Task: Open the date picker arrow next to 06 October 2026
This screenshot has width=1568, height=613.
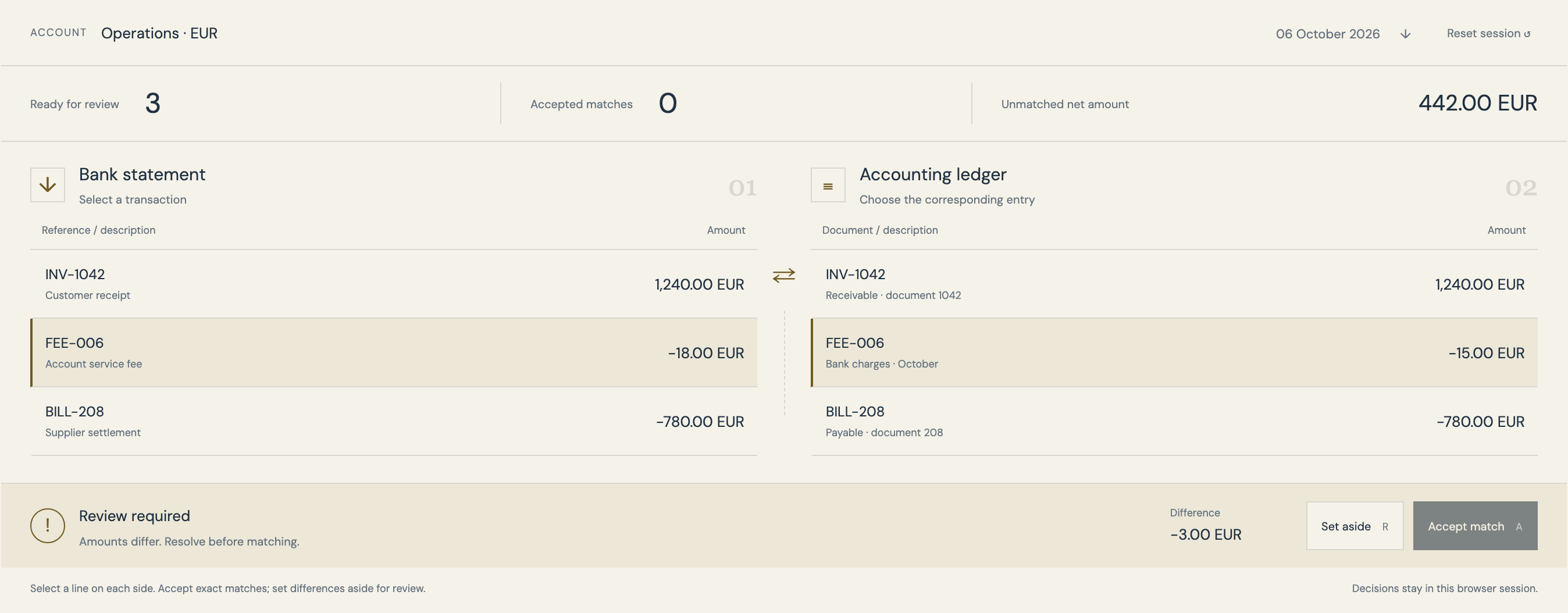Action: [1406, 34]
